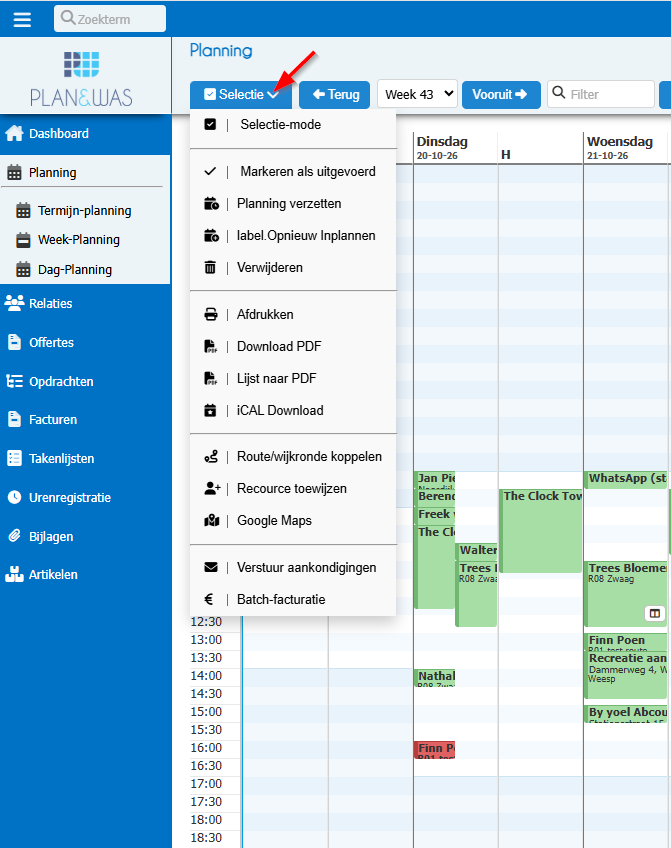Open the Week 43 dropdown
This screenshot has height=848, width=671.
coord(417,95)
